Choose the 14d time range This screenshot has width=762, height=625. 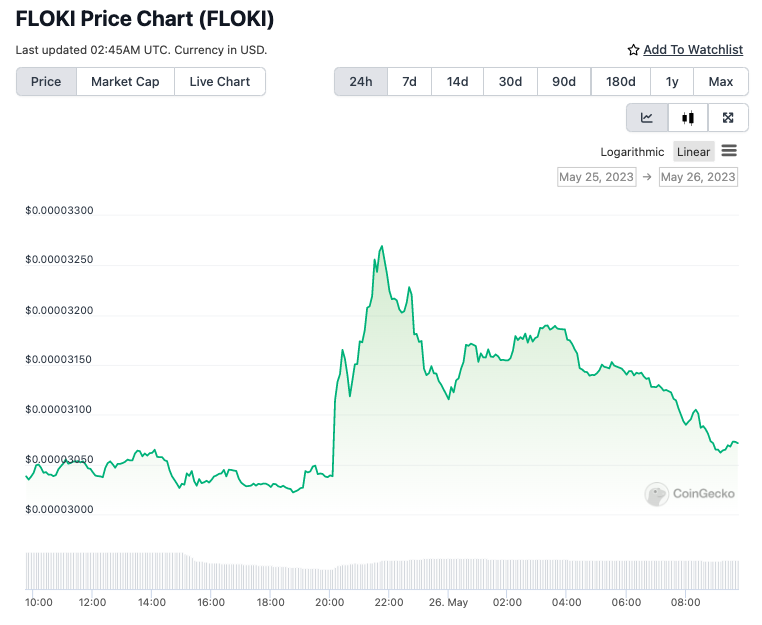457,82
